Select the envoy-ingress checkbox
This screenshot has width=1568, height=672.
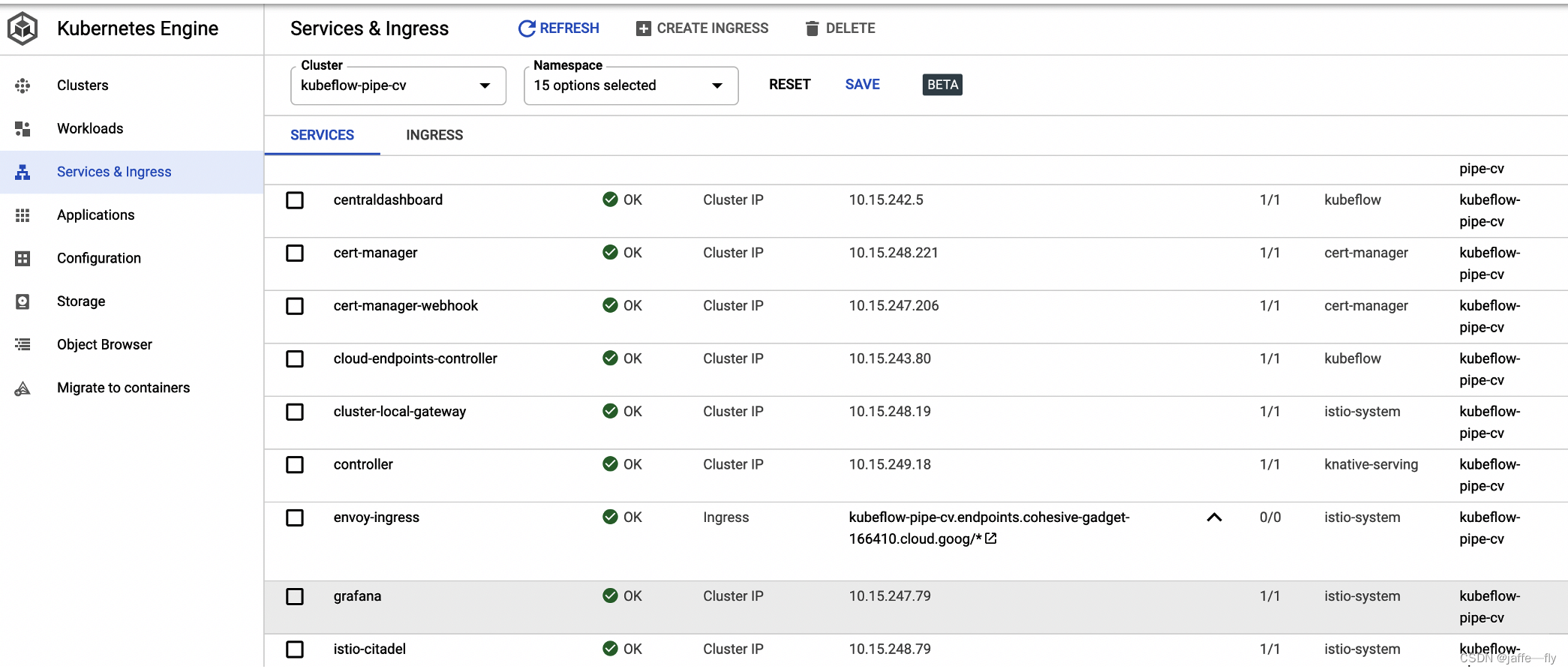(295, 517)
